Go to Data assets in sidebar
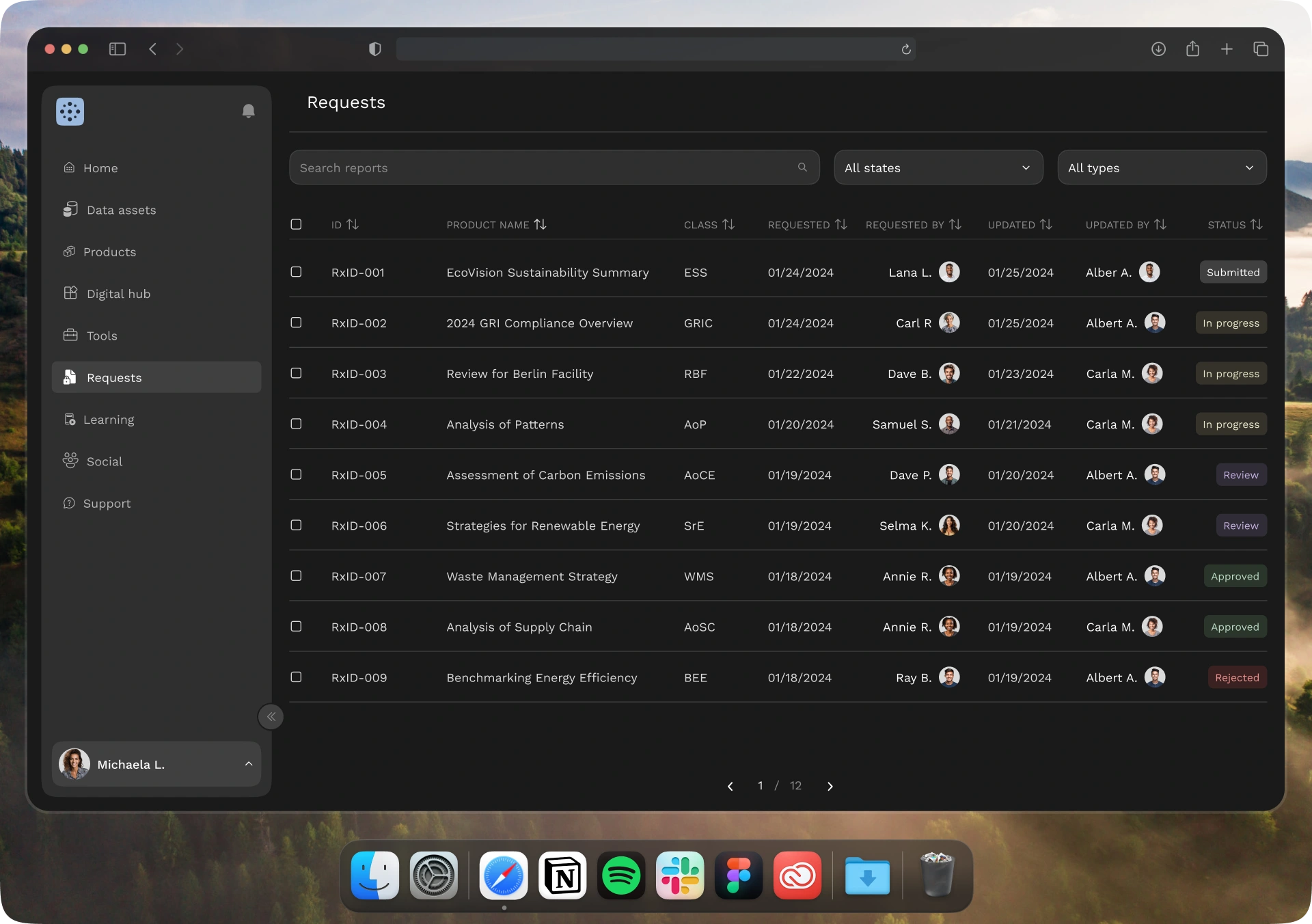This screenshot has width=1312, height=924. click(x=121, y=210)
